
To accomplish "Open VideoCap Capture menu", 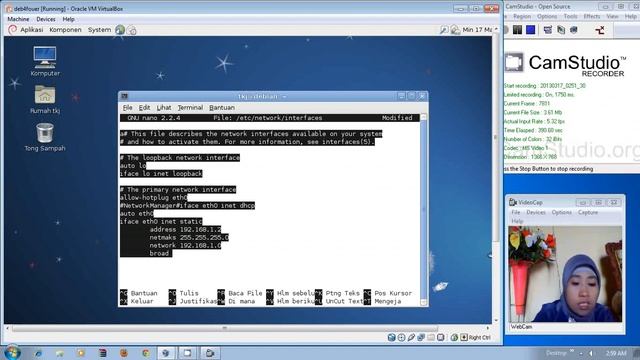I will (x=588, y=212).
